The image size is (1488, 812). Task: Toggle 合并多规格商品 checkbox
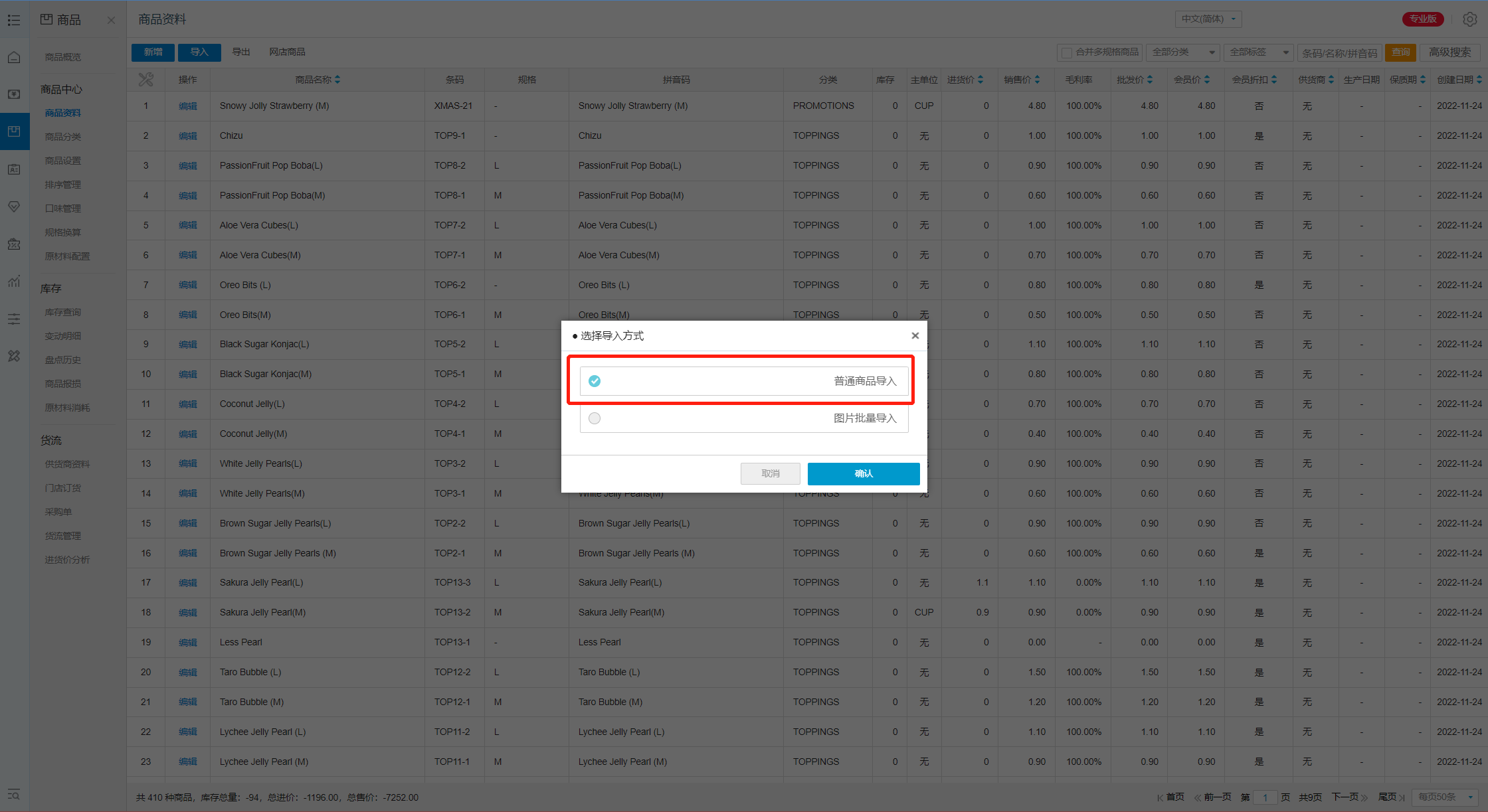coord(1067,52)
